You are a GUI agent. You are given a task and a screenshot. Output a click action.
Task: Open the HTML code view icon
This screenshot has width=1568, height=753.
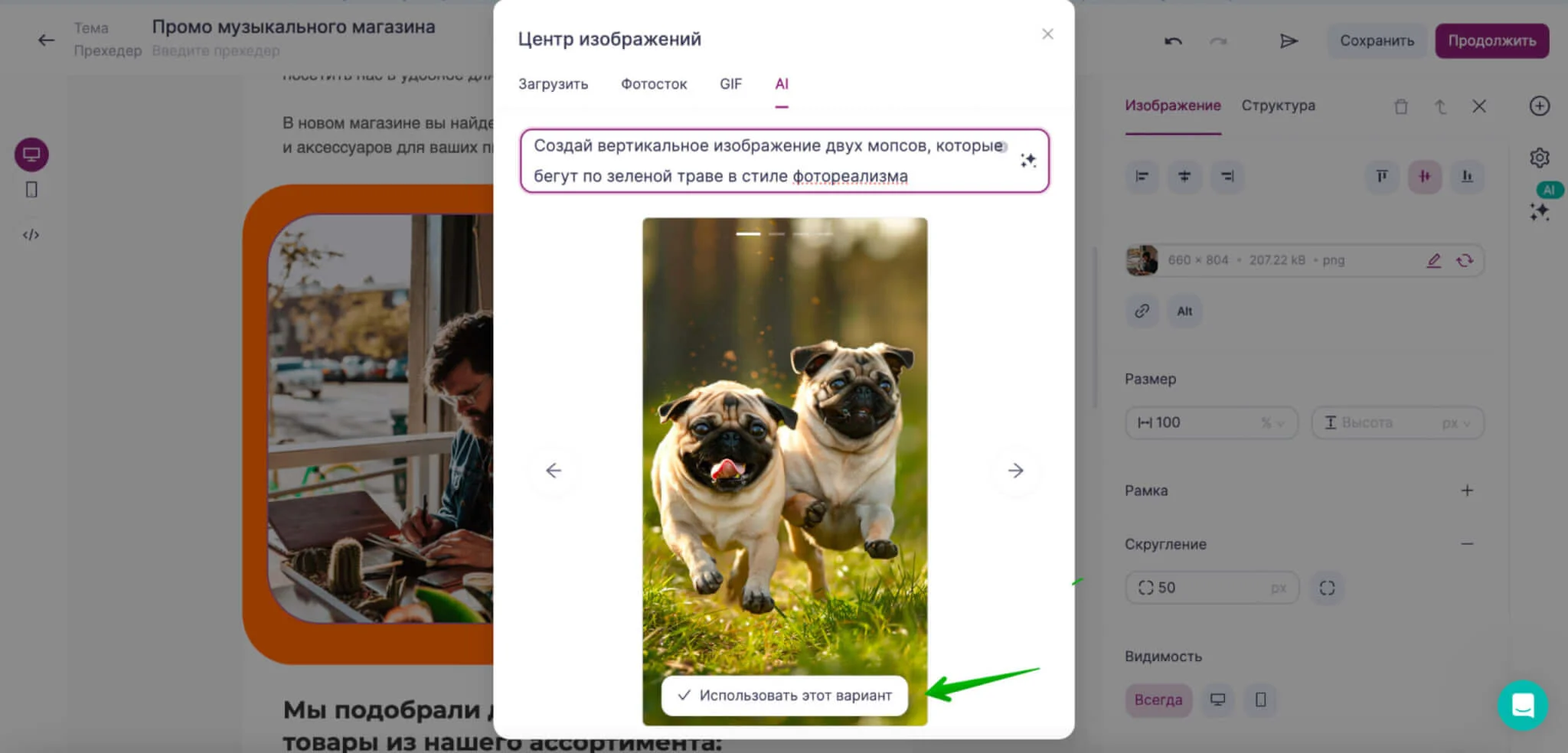31,235
